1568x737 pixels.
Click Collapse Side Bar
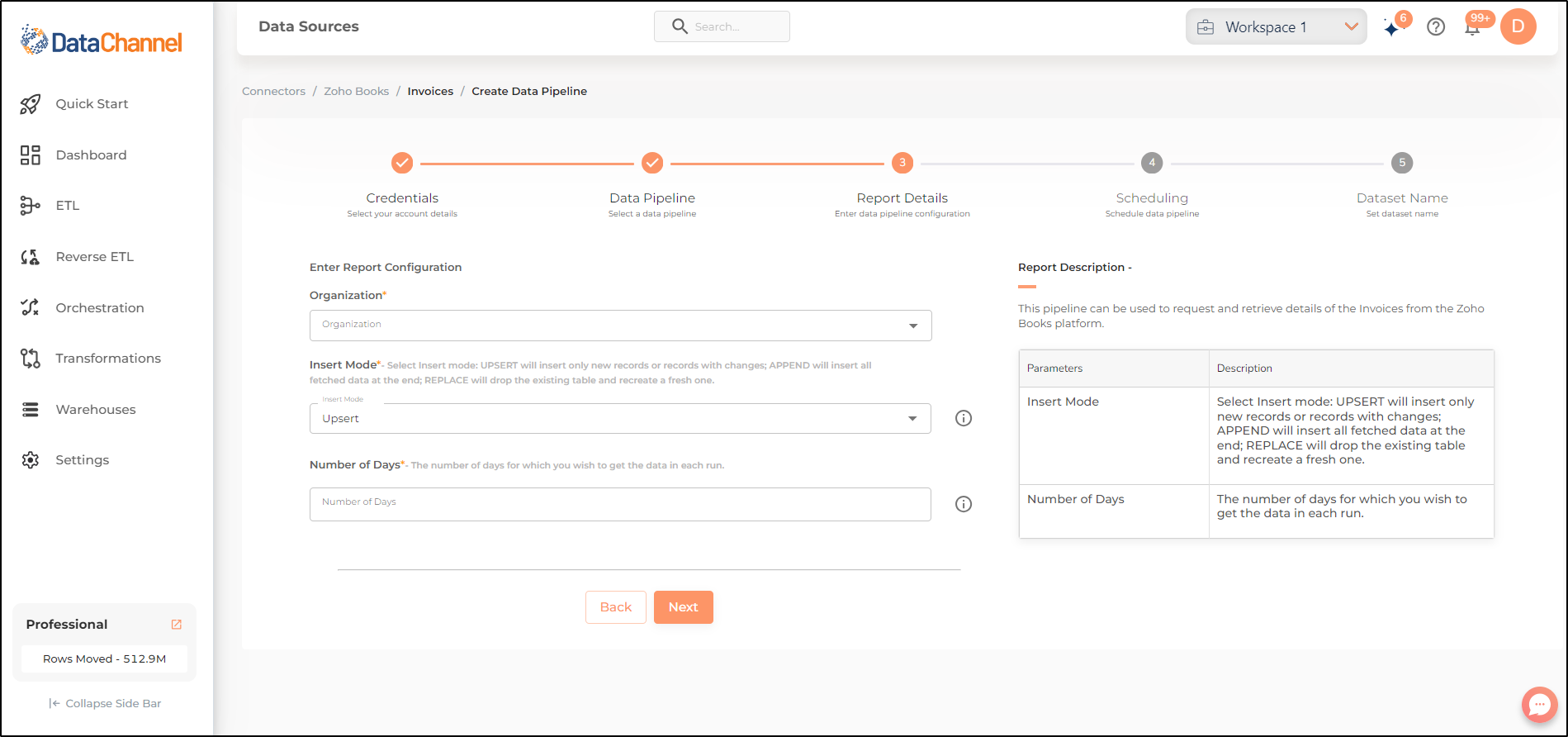(105, 704)
